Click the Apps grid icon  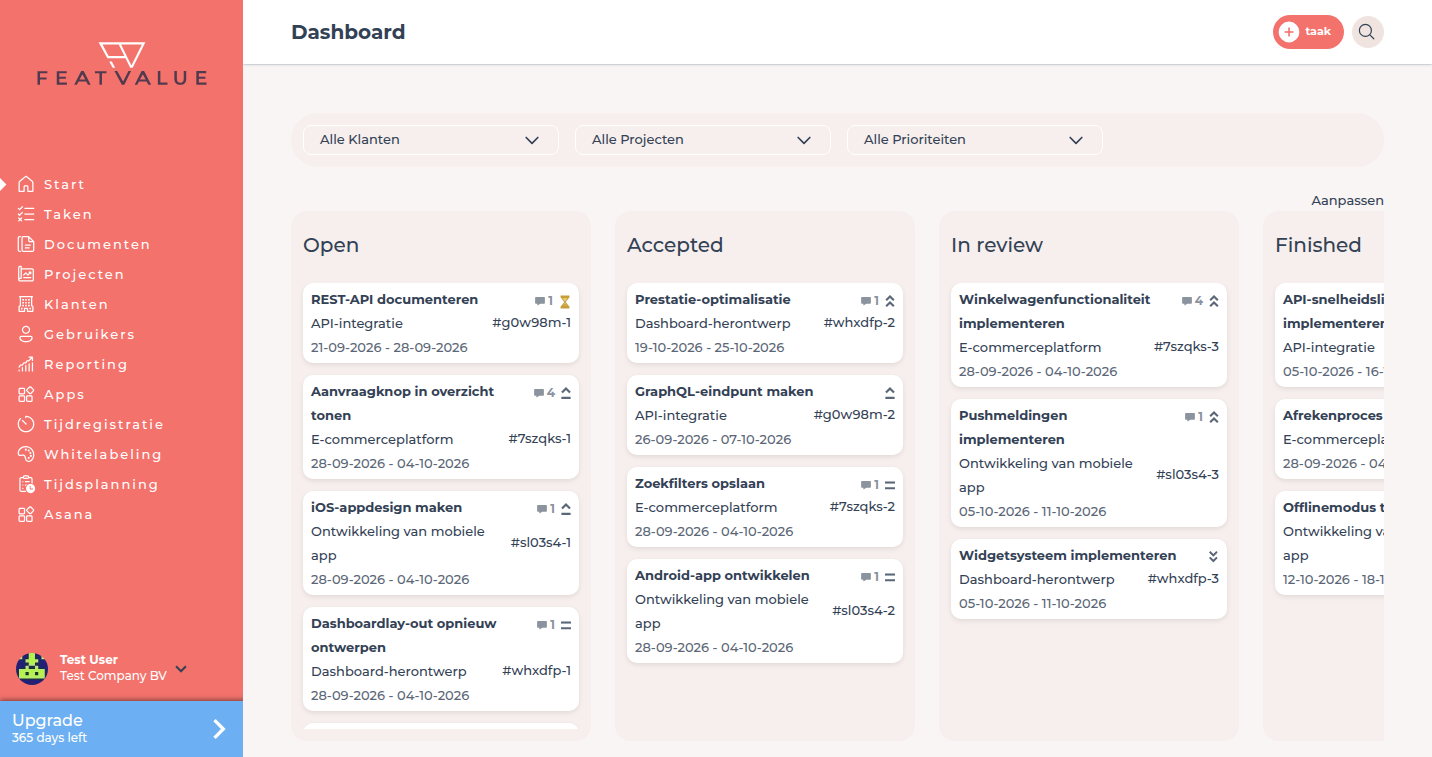[x=26, y=394]
